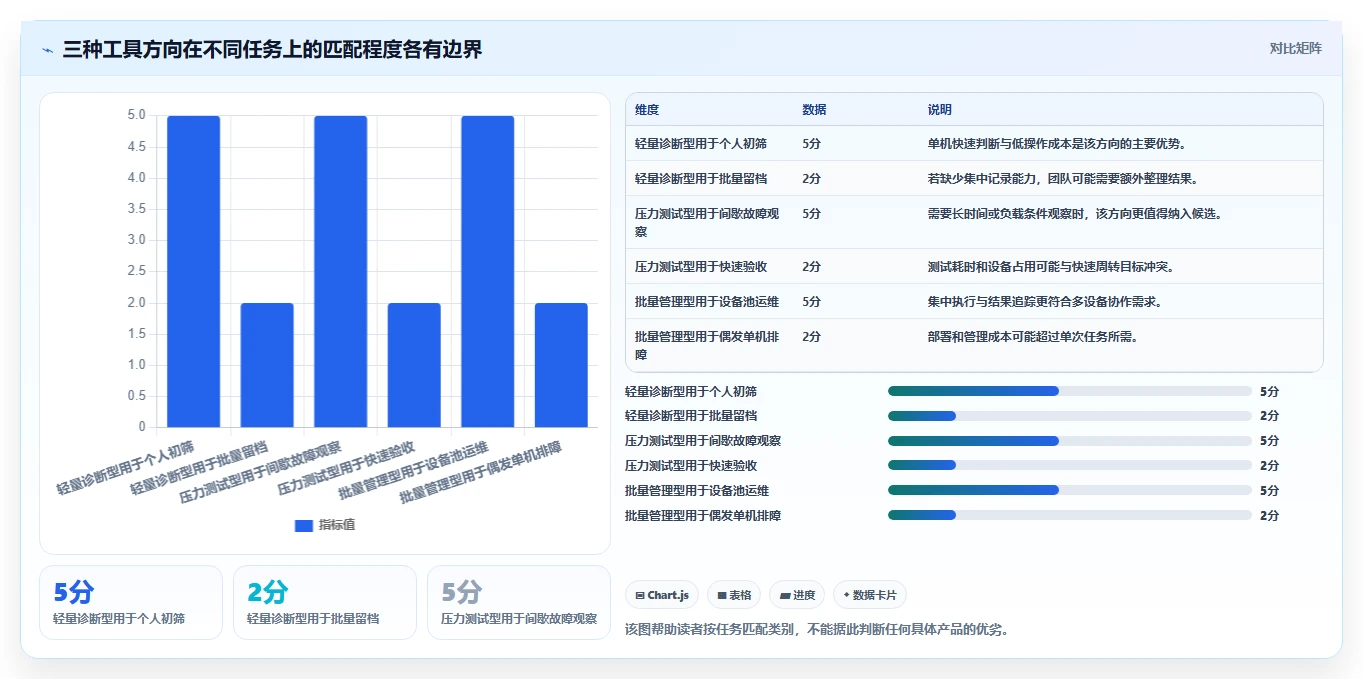This screenshot has width=1363, height=679.
Task: Select the 数据卡片 chip
Action: 870,595
